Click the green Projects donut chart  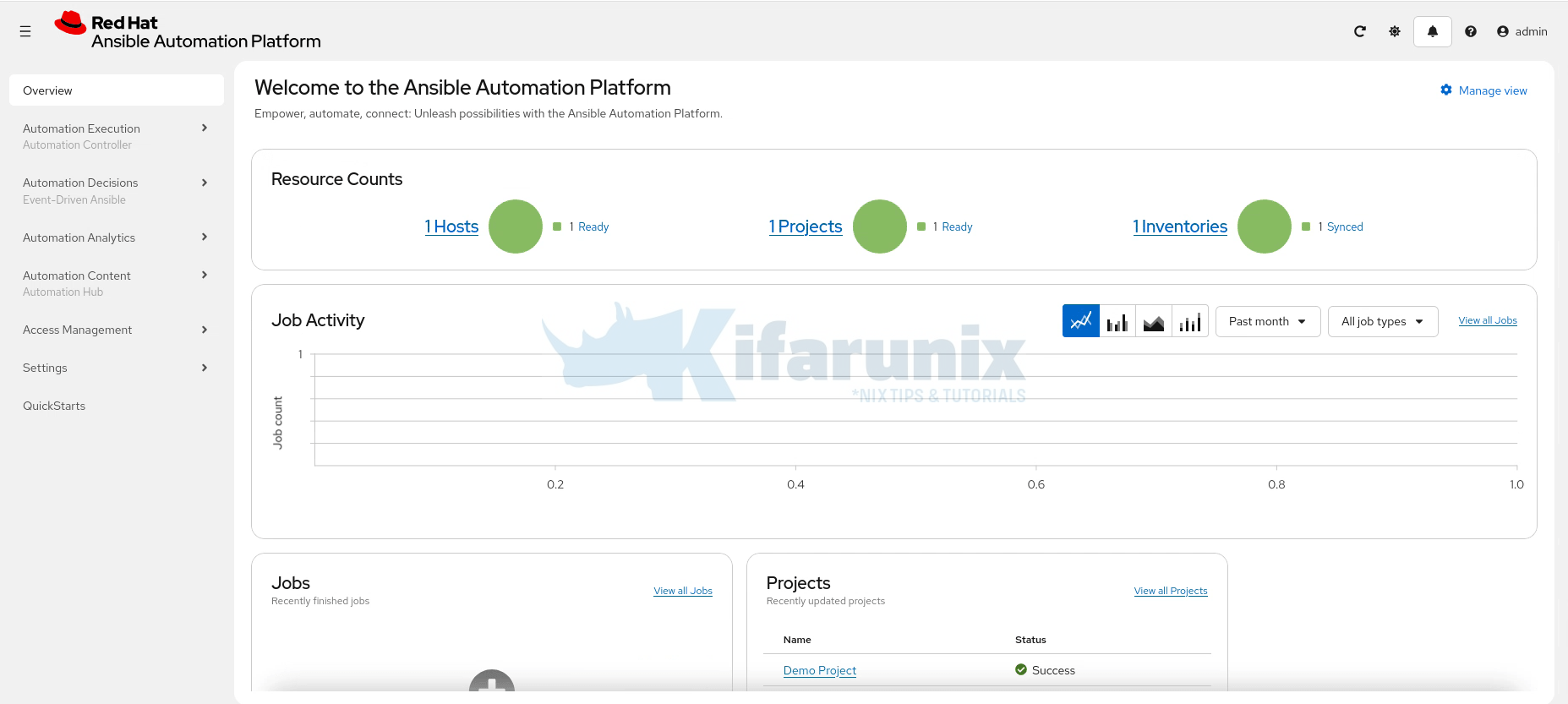click(880, 226)
